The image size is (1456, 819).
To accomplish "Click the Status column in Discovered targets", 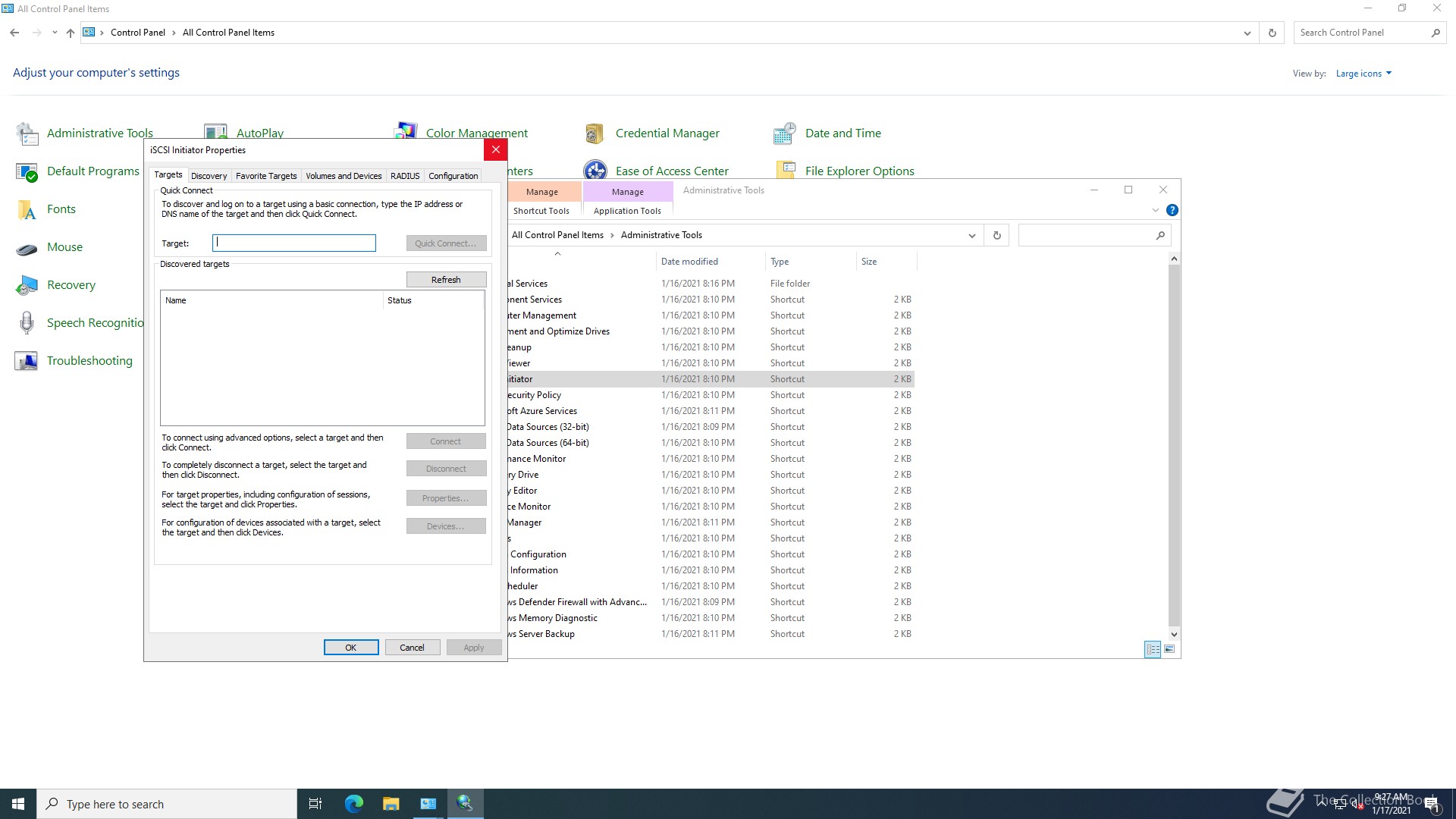I will click(433, 300).
